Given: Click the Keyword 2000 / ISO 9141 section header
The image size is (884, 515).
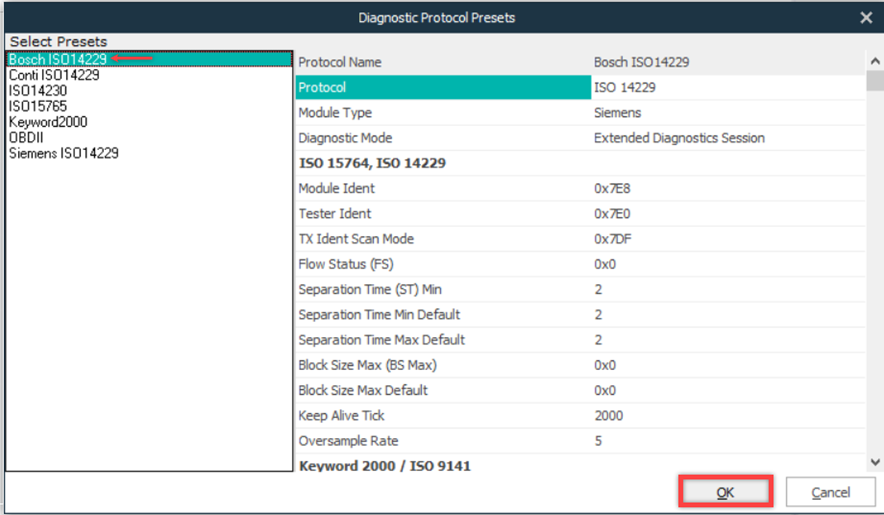Looking at the screenshot, I should click(x=384, y=466).
